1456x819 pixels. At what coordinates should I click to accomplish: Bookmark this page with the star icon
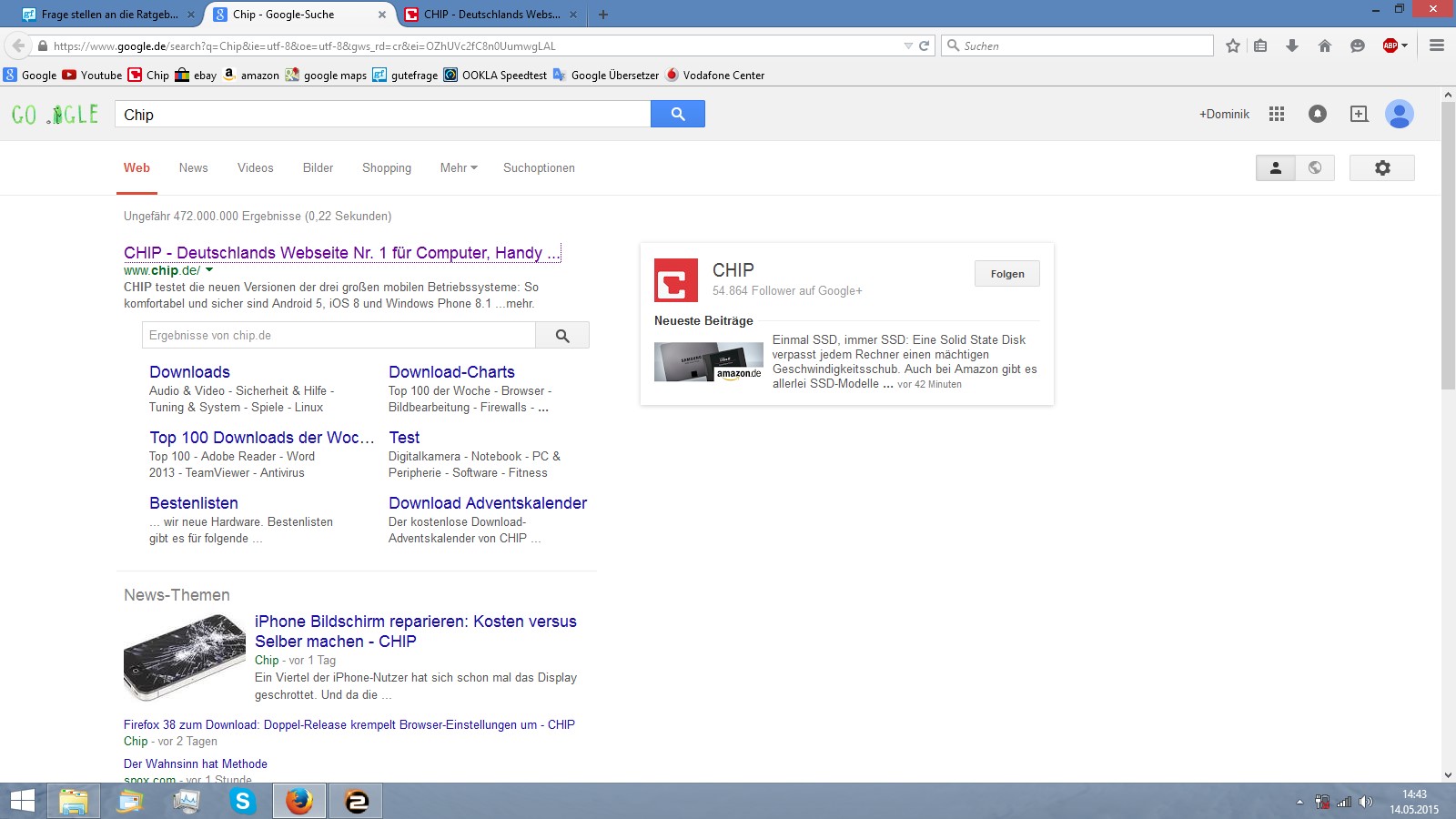pos(1233,45)
